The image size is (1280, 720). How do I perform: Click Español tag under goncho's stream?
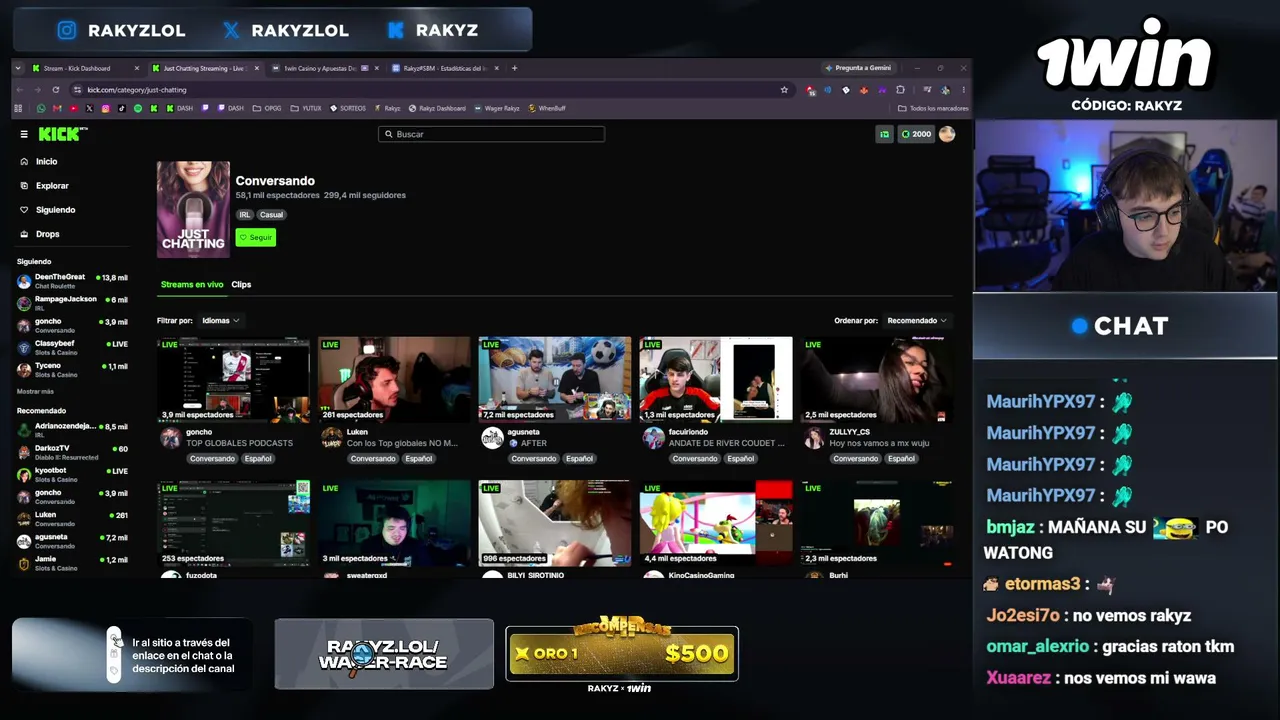tap(258, 459)
